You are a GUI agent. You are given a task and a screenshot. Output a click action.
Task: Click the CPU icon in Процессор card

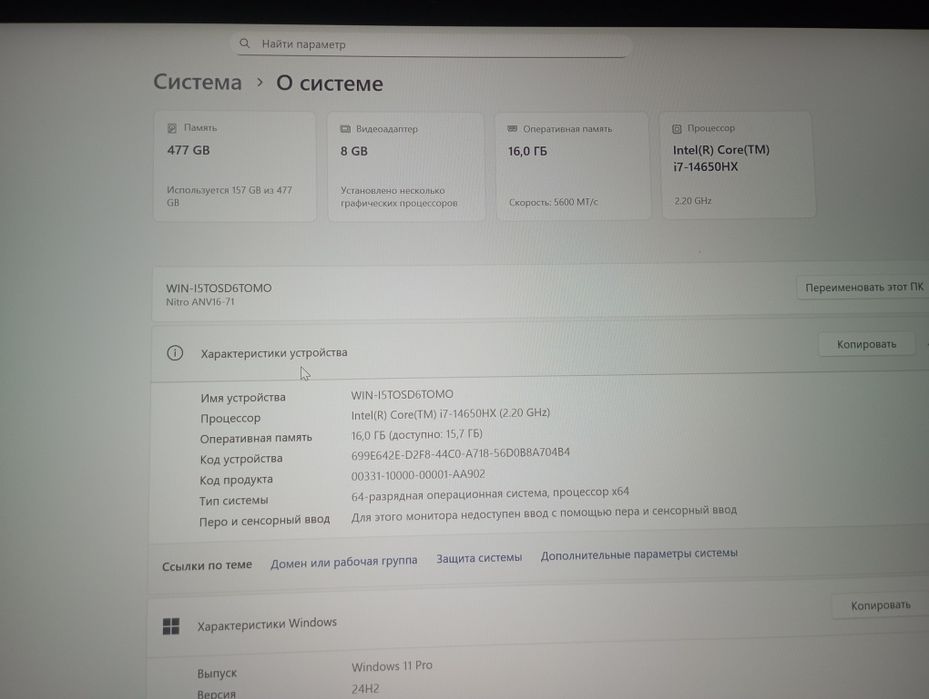click(x=677, y=129)
